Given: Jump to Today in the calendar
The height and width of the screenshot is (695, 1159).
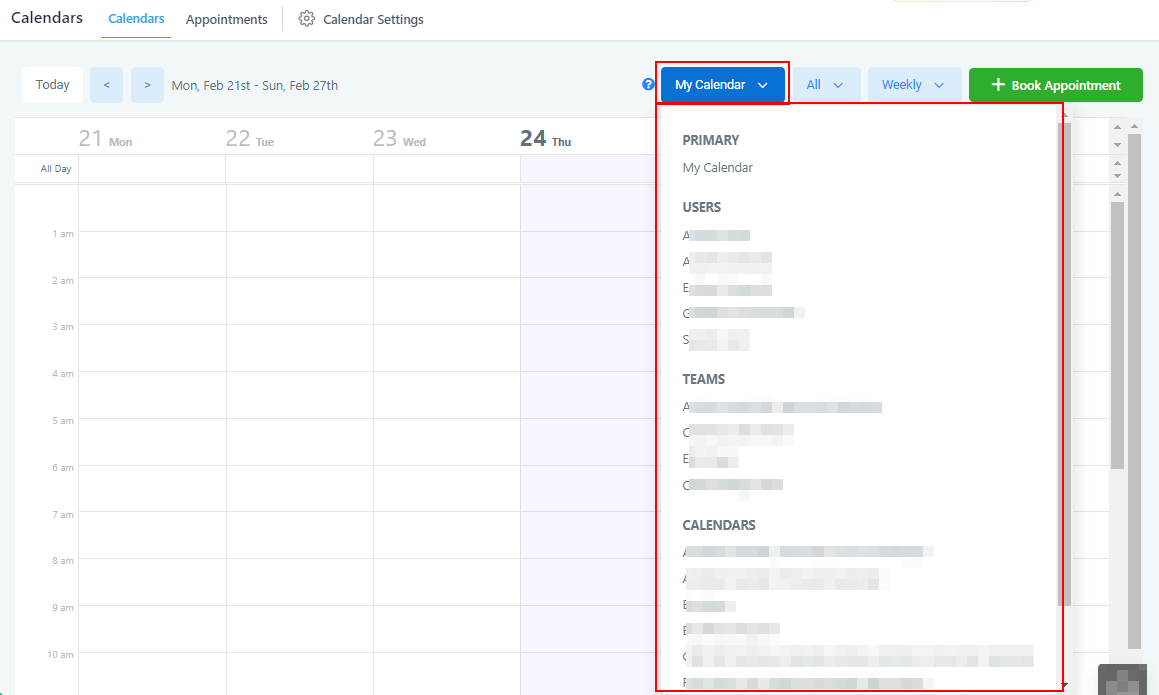Looking at the screenshot, I should click(x=53, y=85).
